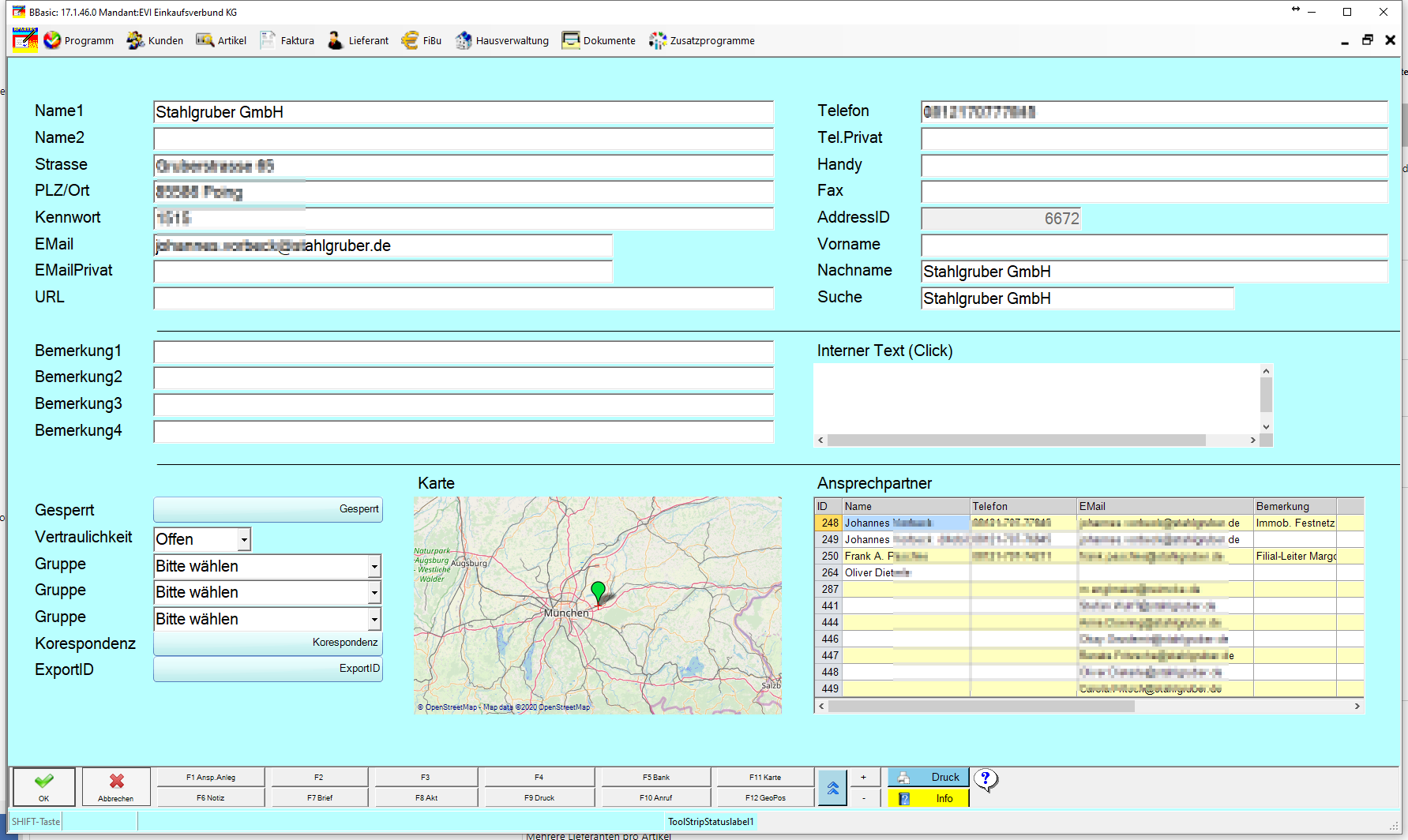Click the Bemerkung column header in Ansprechpartner
The height and width of the screenshot is (840, 1408).
(x=1295, y=506)
